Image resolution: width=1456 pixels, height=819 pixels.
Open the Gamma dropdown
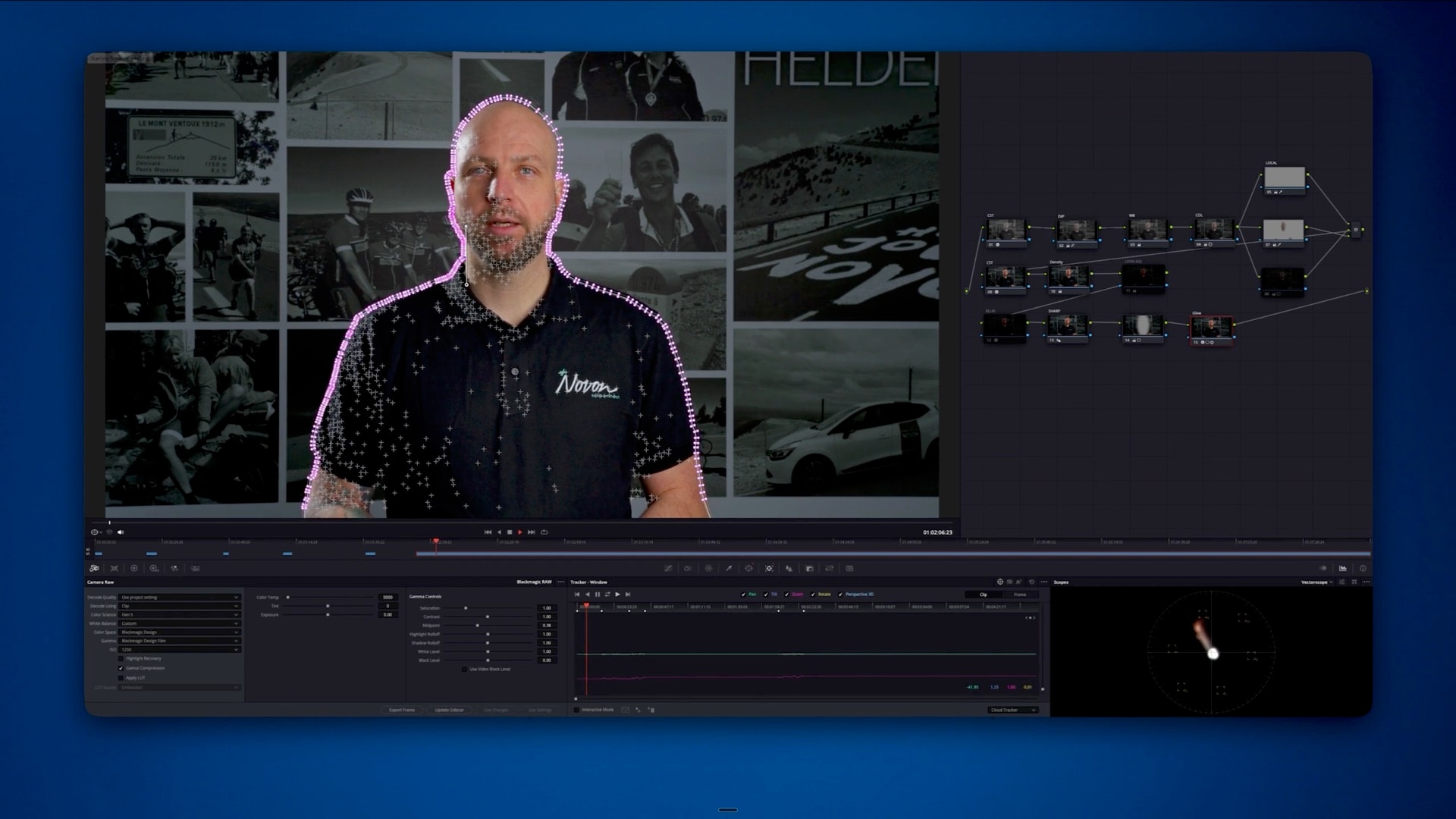tap(180, 641)
